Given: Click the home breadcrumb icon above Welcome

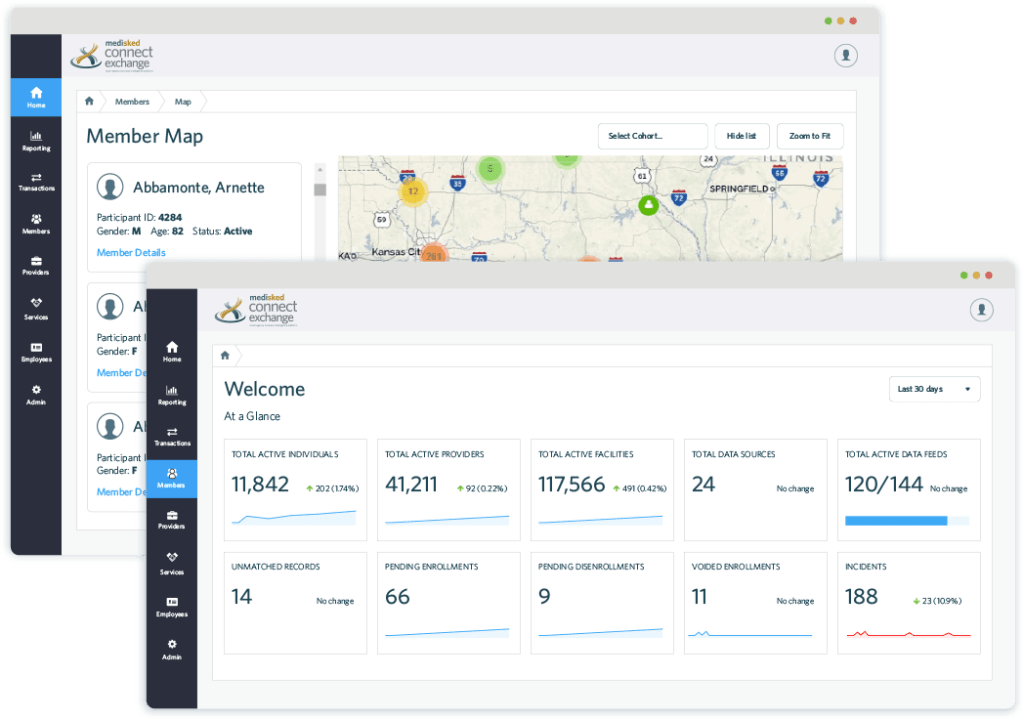Looking at the screenshot, I should (x=225, y=355).
